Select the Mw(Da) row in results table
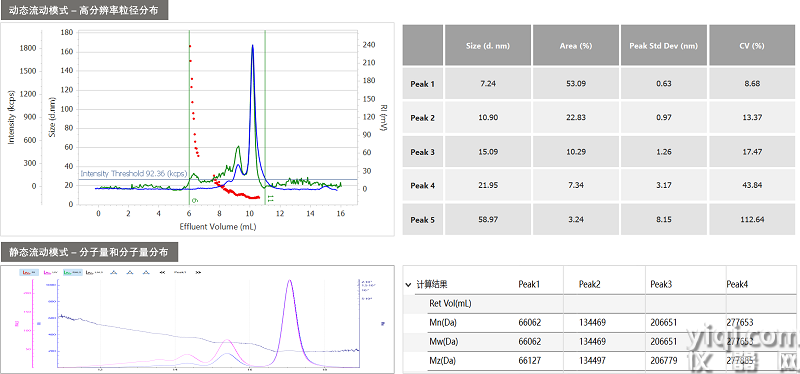 point(601,341)
